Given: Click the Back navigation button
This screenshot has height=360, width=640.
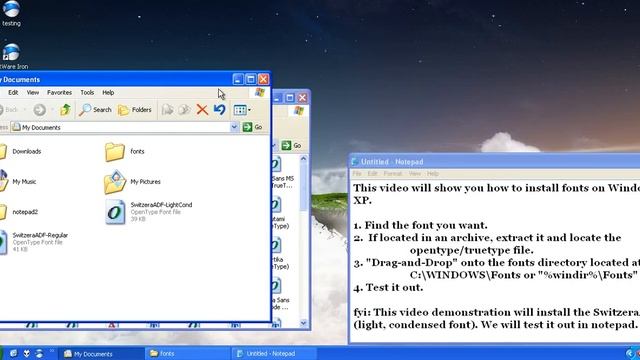Looking at the screenshot, I should tap(9, 109).
